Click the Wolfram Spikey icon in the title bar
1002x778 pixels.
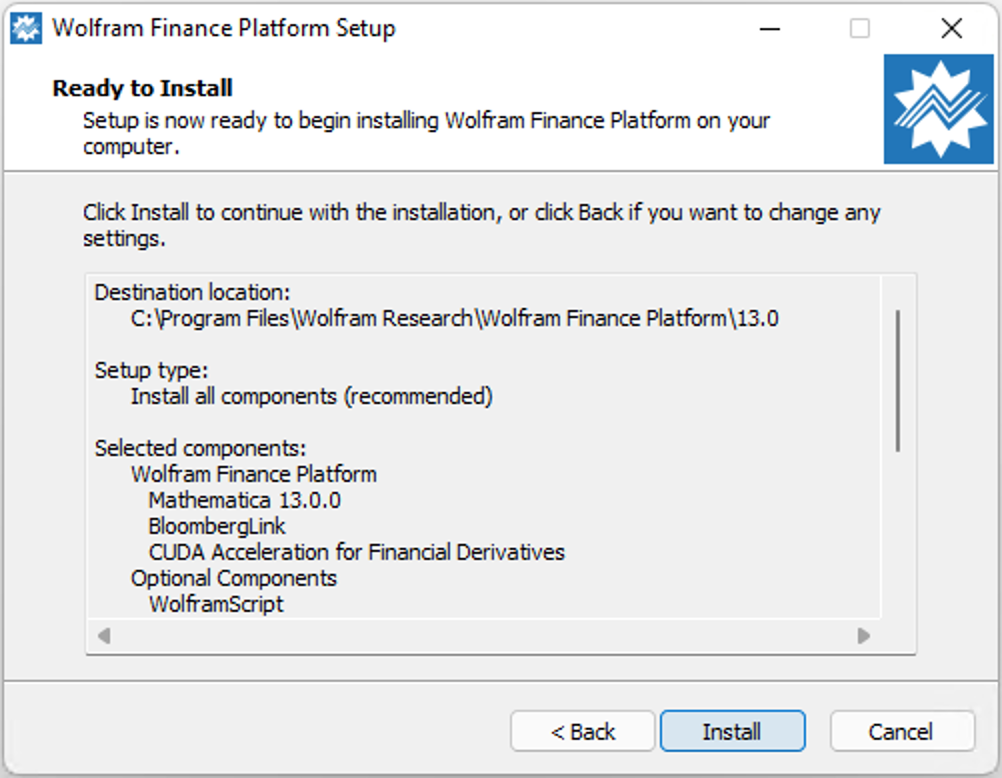[x=27, y=28]
